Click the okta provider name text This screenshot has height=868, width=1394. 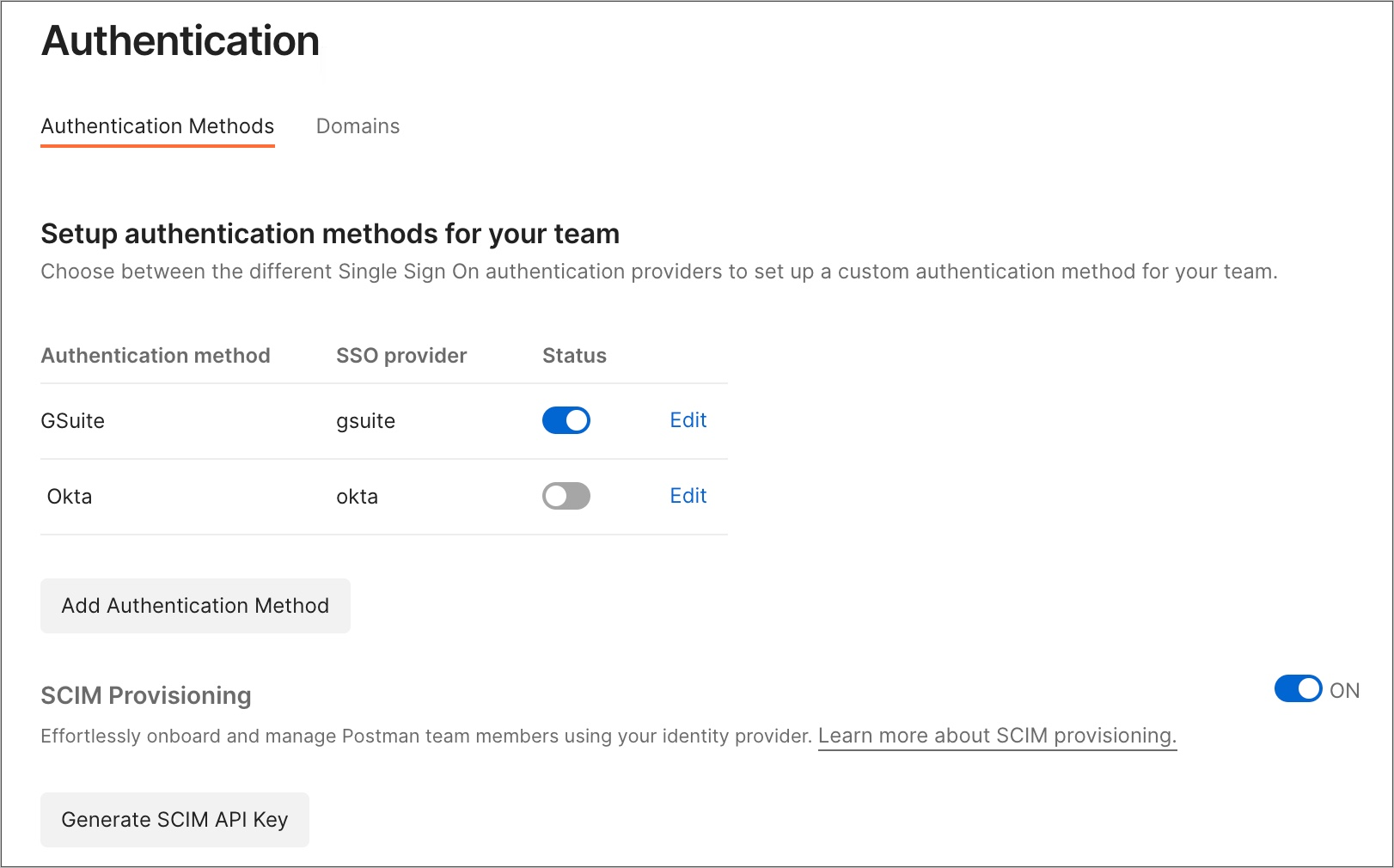pyautogui.click(x=357, y=496)
